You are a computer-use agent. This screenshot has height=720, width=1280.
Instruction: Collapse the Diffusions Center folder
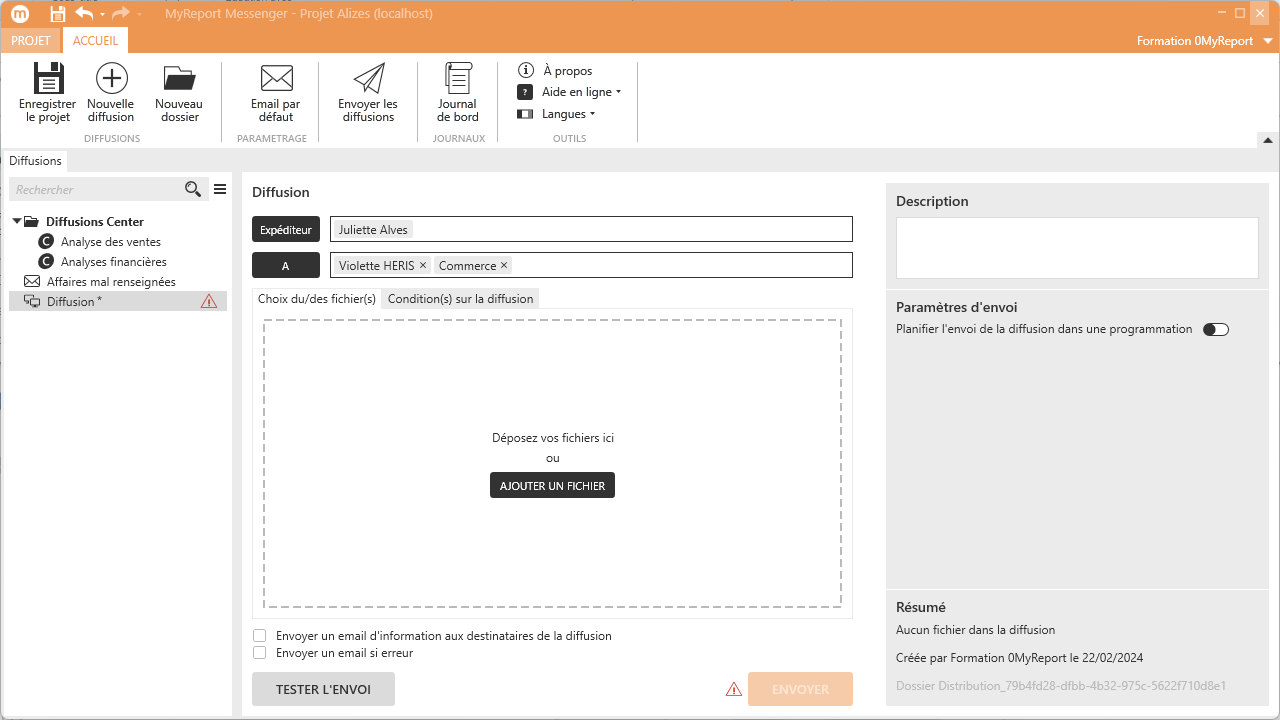[17, 222]
